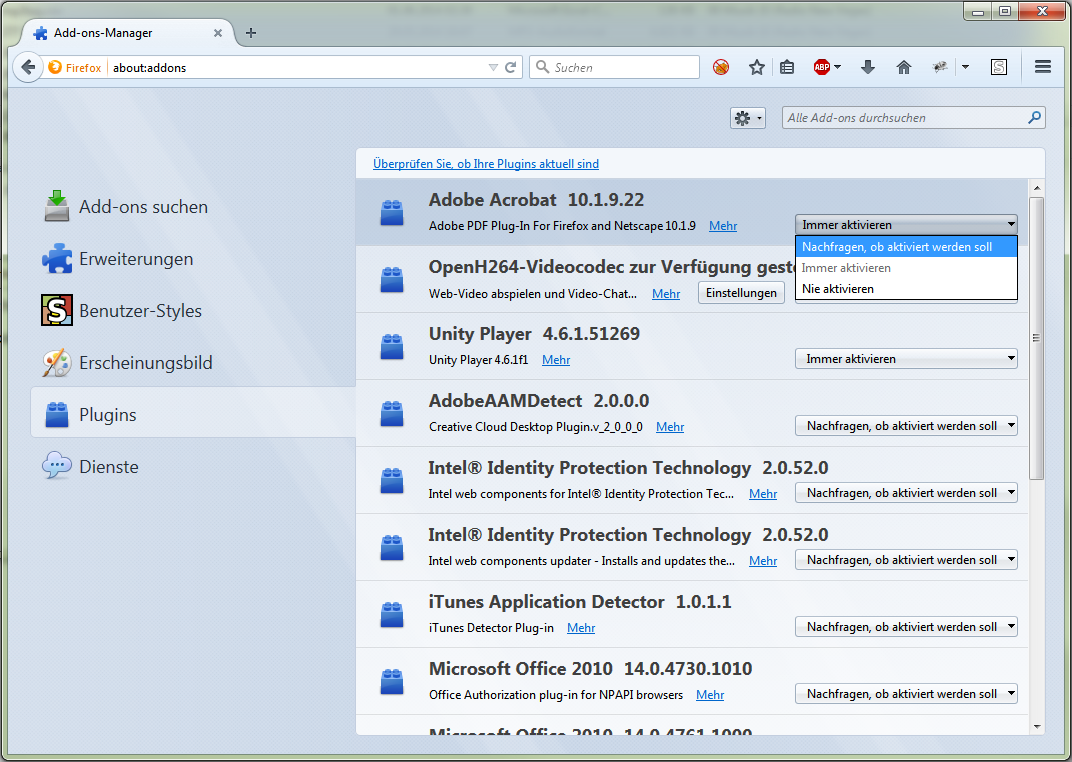This screenshot has width=1072, height=762.
Task: Open activation dropdown for Intel web components updater
Action: point(906,559)
